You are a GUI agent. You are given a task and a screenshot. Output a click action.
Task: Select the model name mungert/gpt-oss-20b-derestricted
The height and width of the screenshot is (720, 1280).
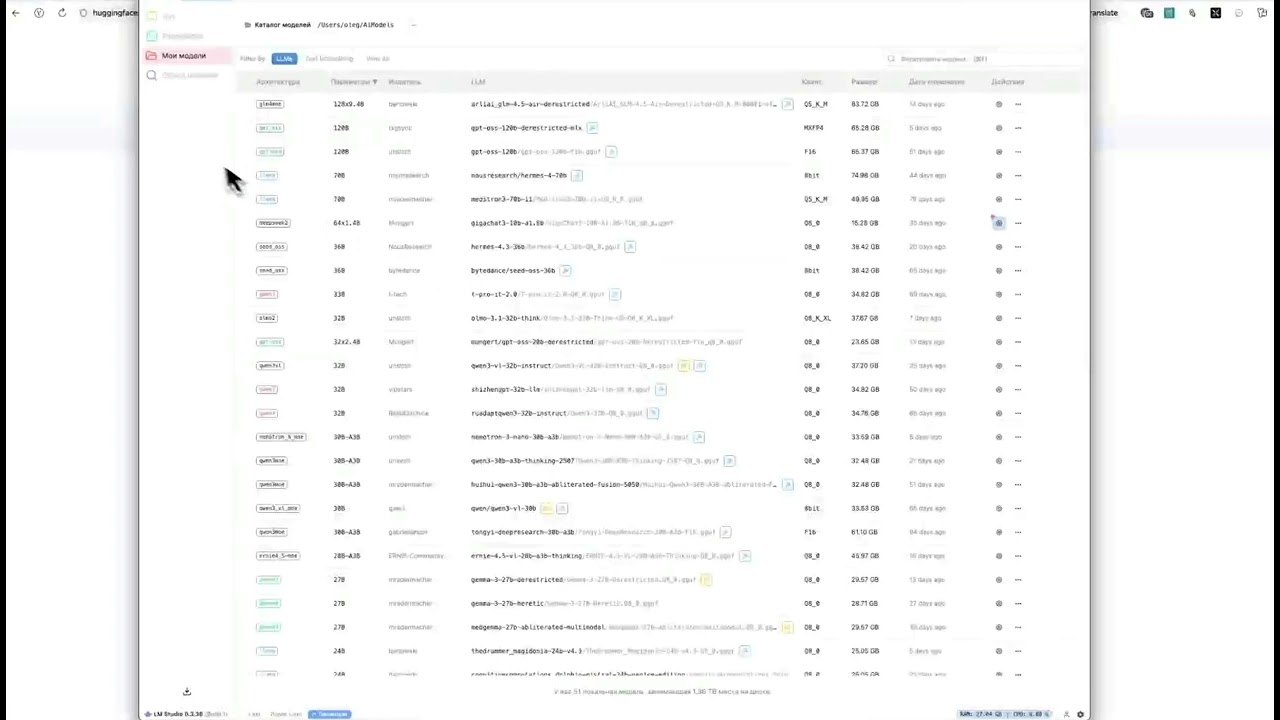[532, 342]
